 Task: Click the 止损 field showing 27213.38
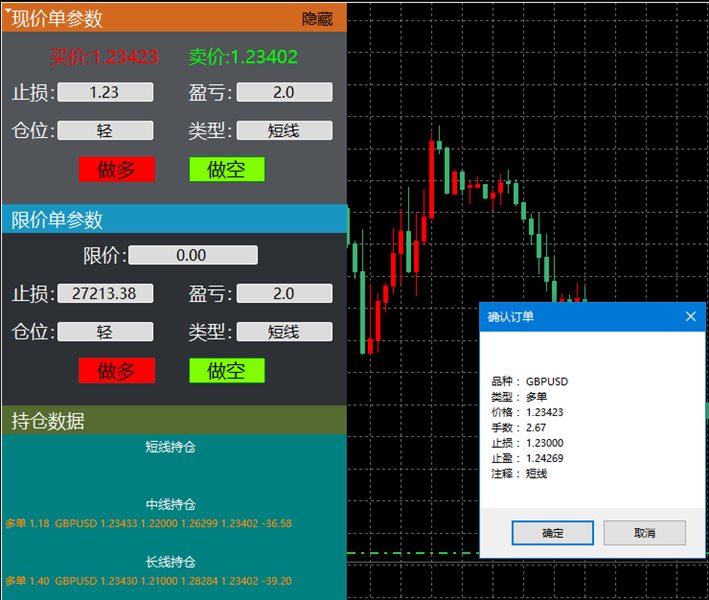coord(105,293)
